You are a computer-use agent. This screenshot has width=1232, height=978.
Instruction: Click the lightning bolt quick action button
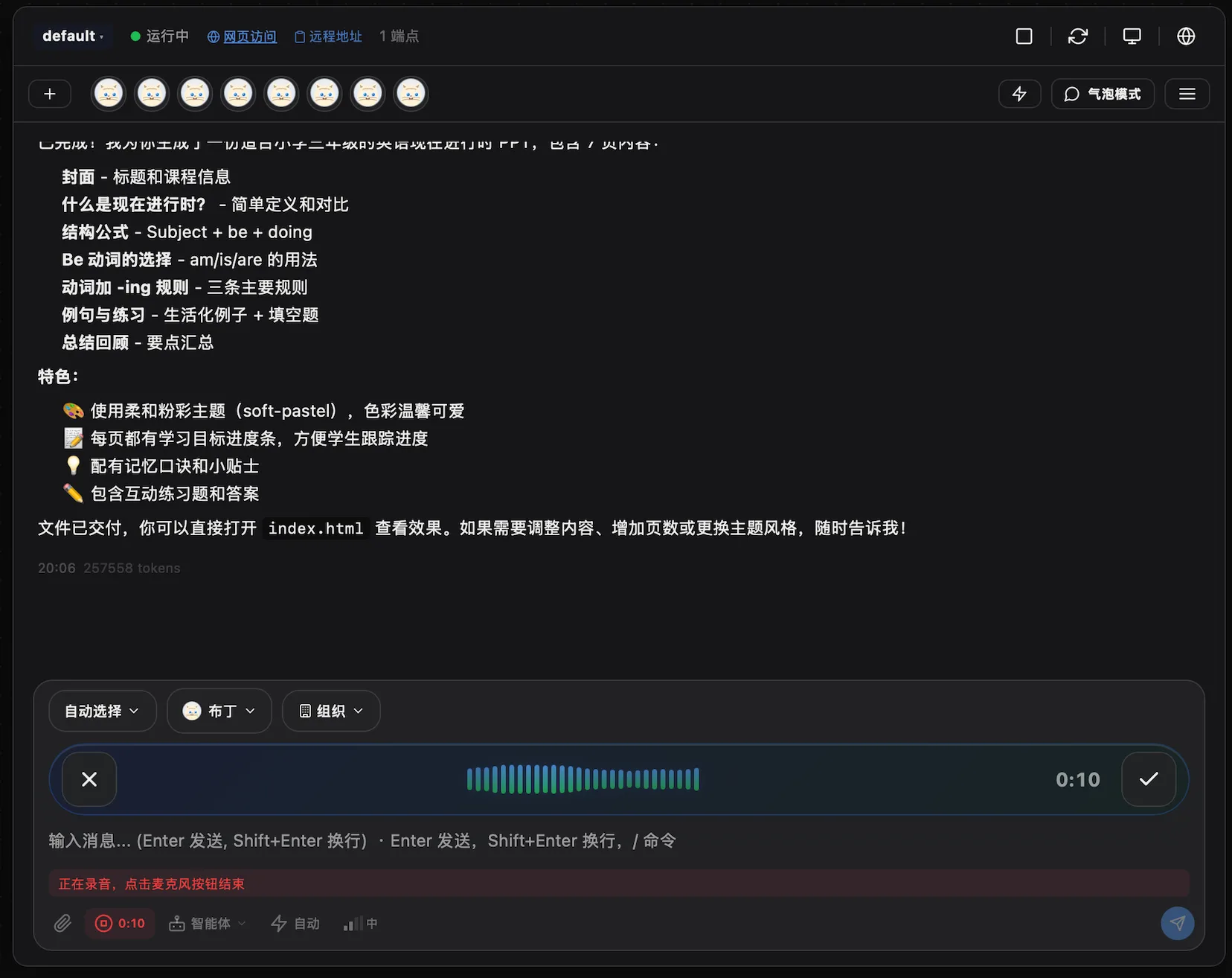tap(1019, 94)
